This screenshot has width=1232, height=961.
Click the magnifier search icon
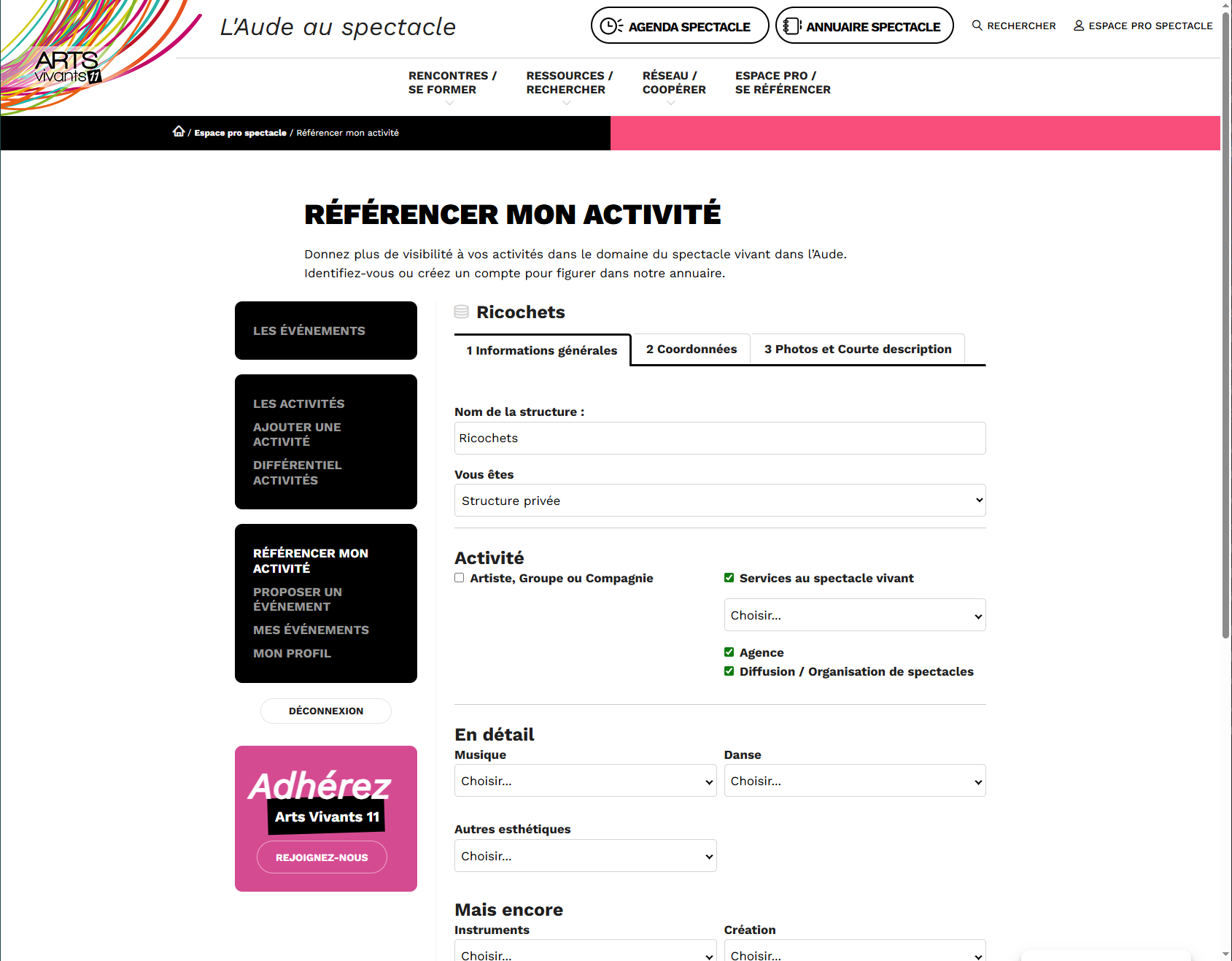pos(977,26)
